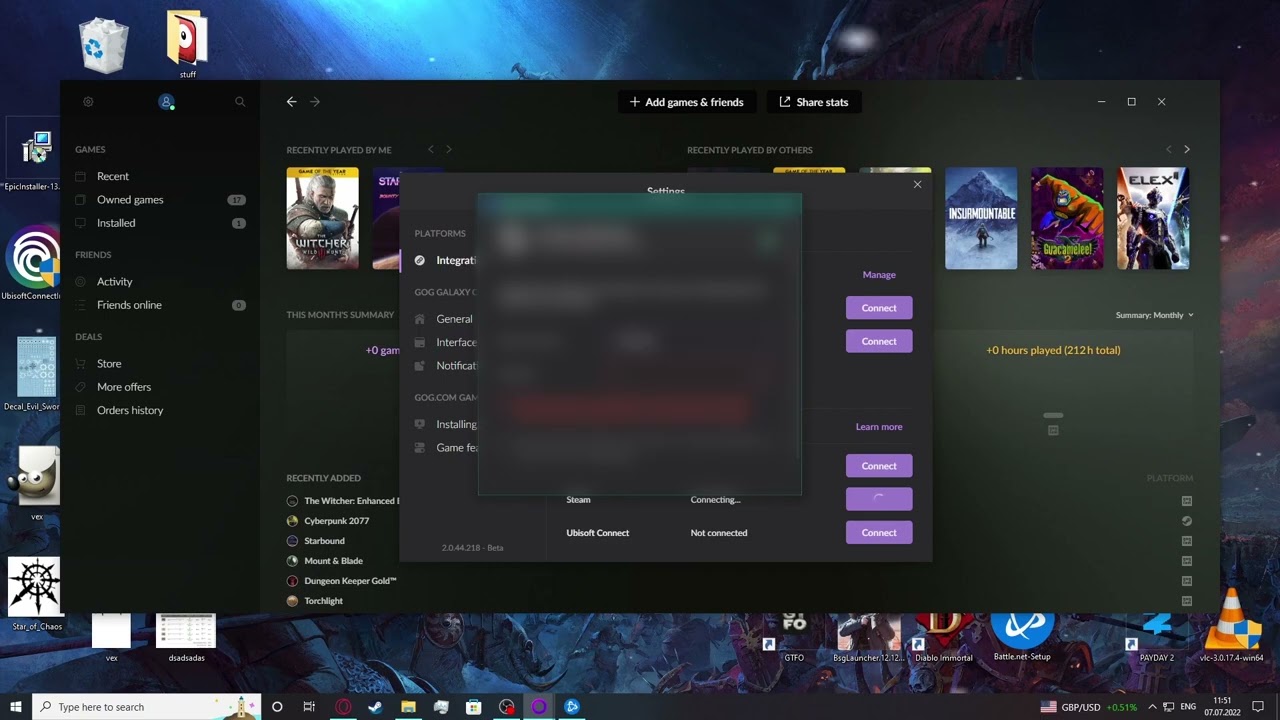Show next in Recently Played By Others
Viewport: 1280px width, 720px height.
tap(1187, 149)
